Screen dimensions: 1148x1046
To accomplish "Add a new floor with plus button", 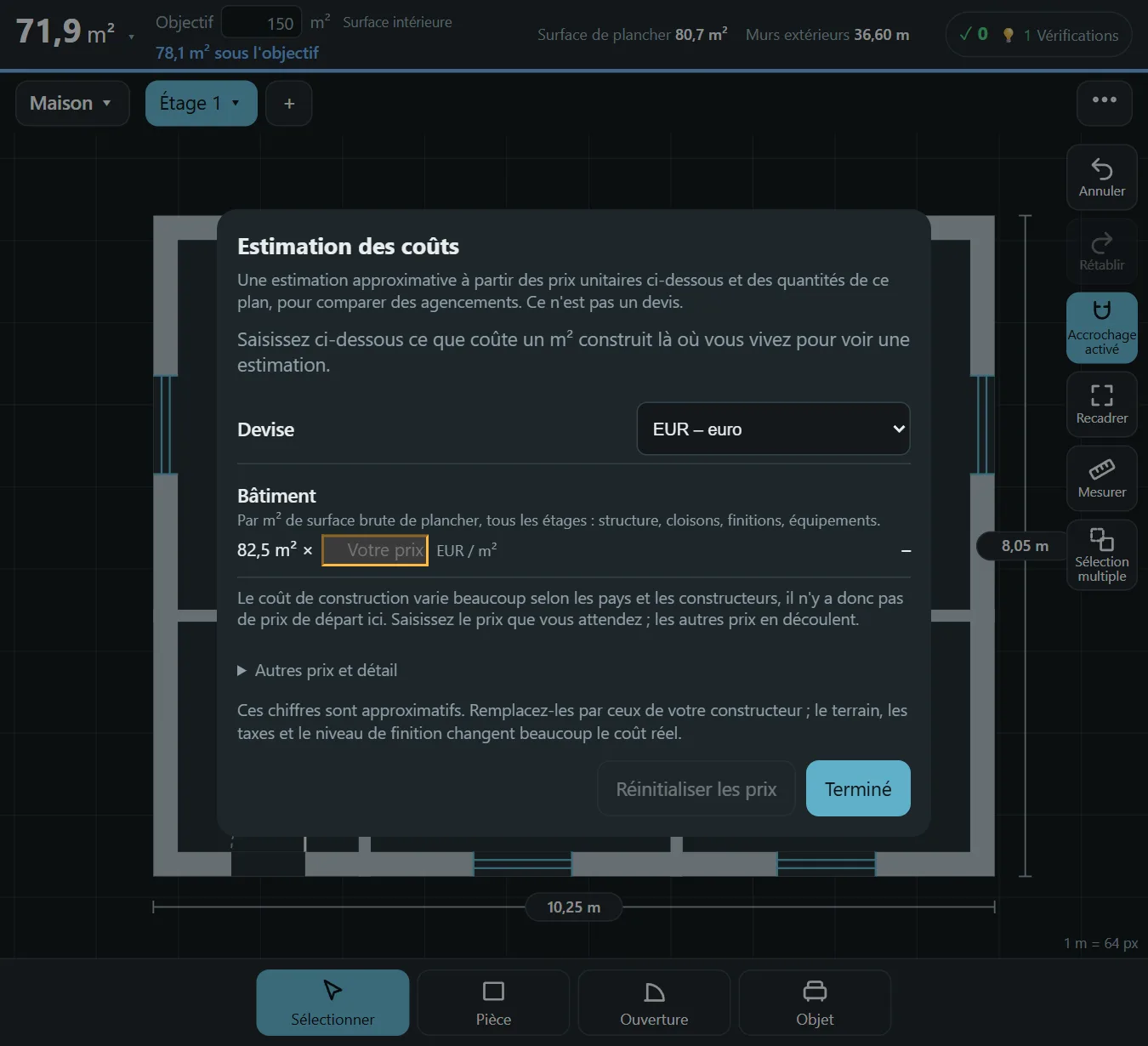I will coord(289,103).
